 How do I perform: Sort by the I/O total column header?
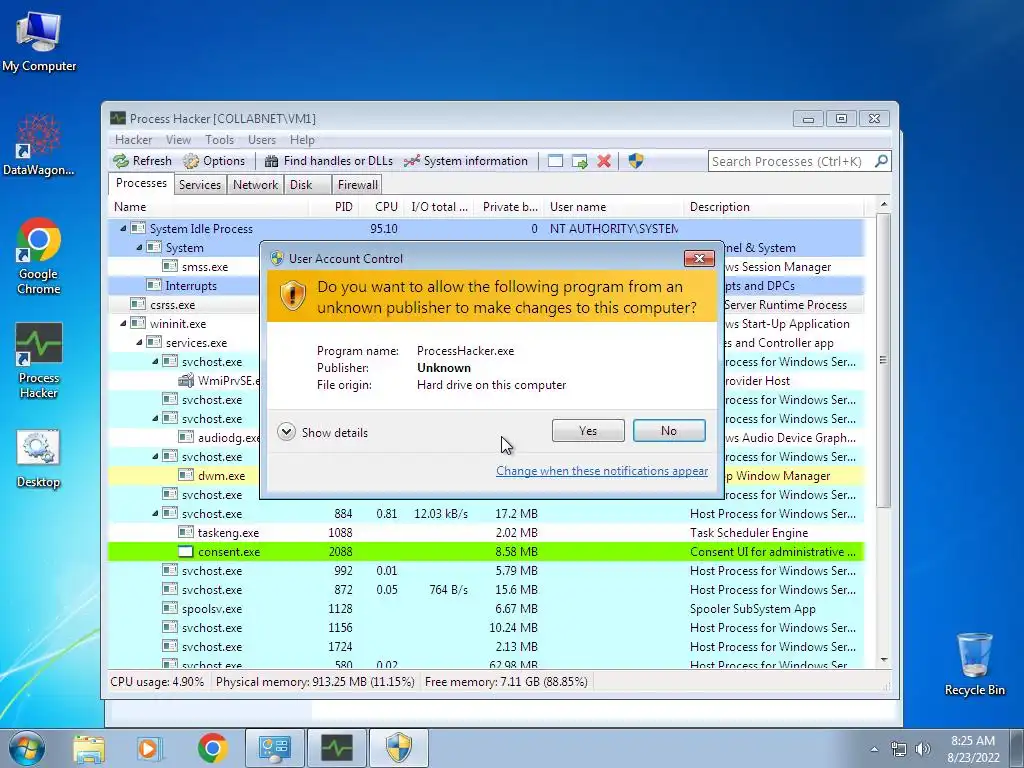[438, 206]
